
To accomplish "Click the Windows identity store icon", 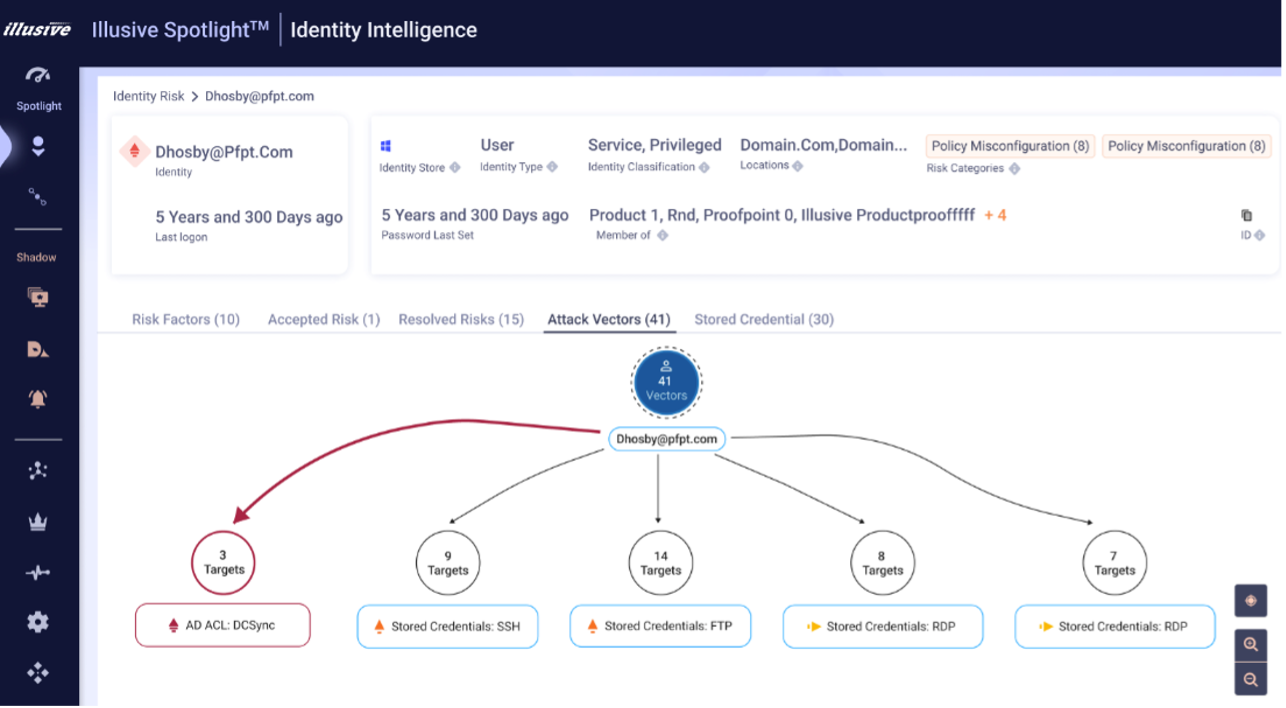I will (x=386, y=146).
